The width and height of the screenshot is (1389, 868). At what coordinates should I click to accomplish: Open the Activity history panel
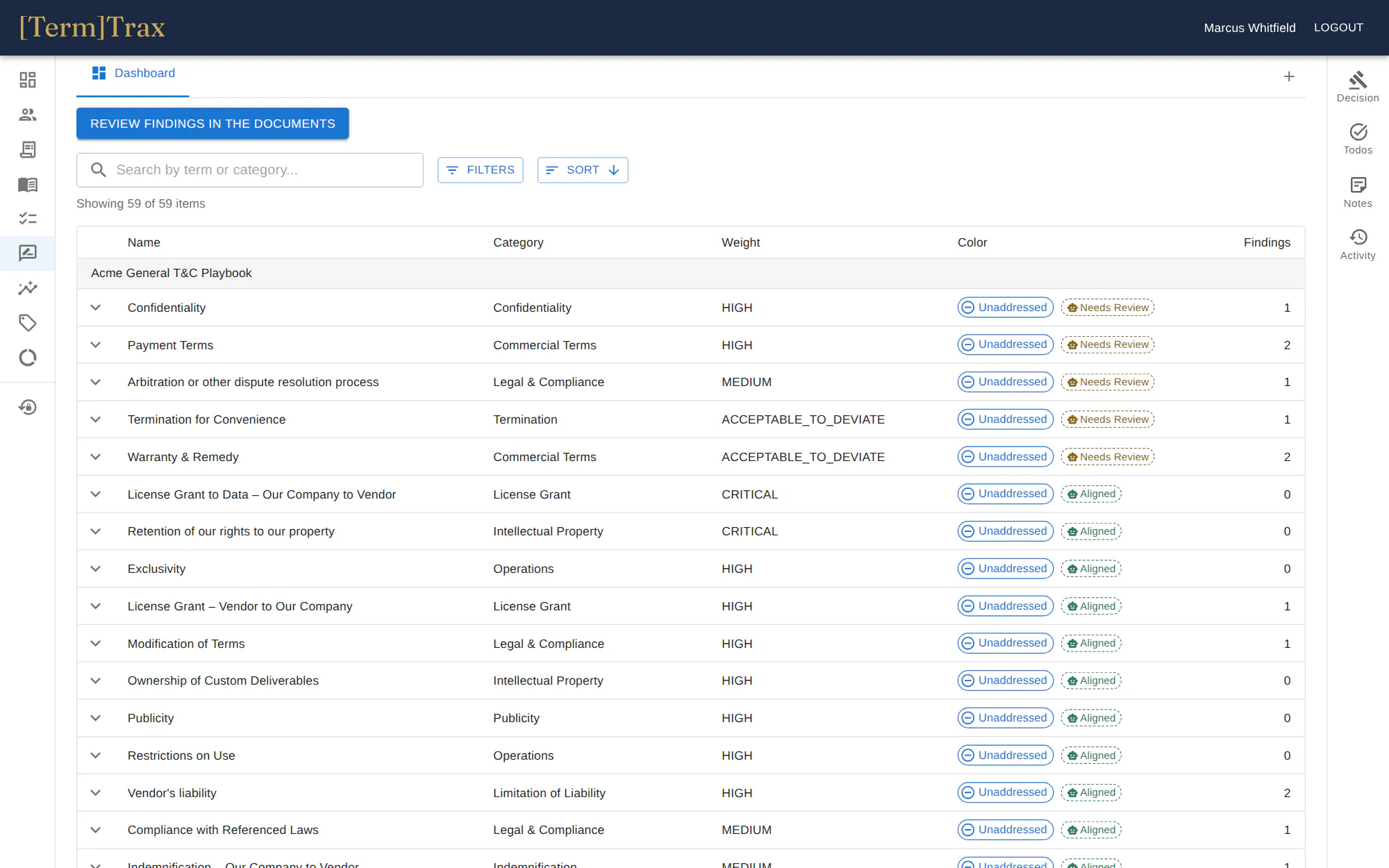(1358, 244)
